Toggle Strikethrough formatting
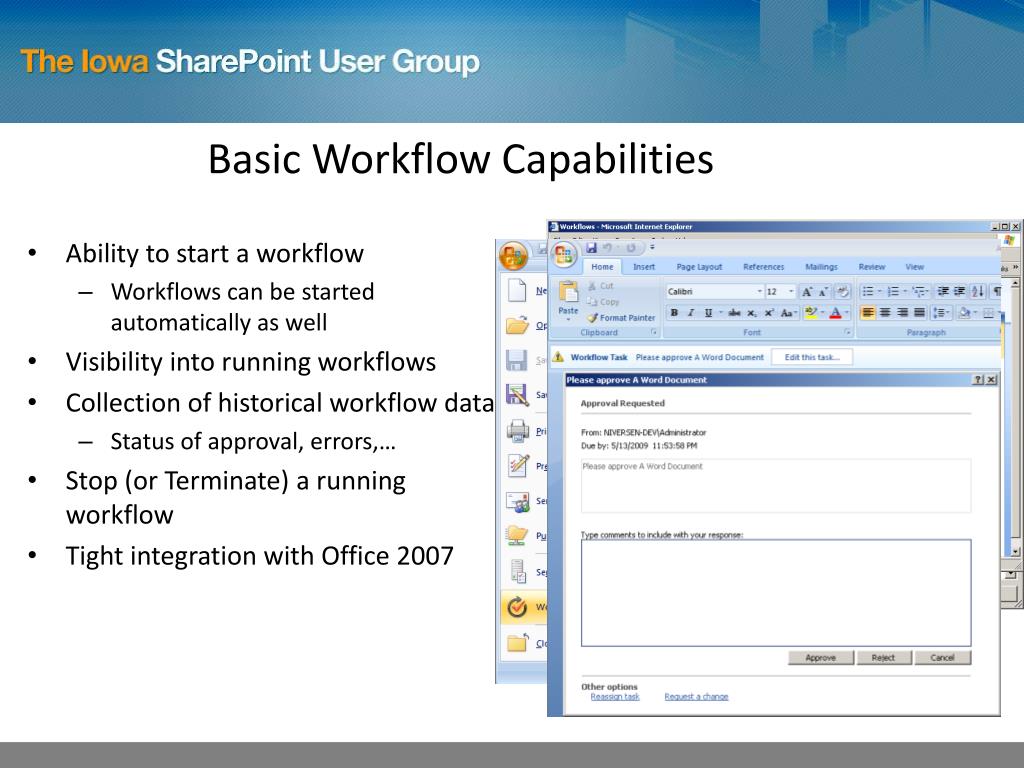 pos(734,313)
